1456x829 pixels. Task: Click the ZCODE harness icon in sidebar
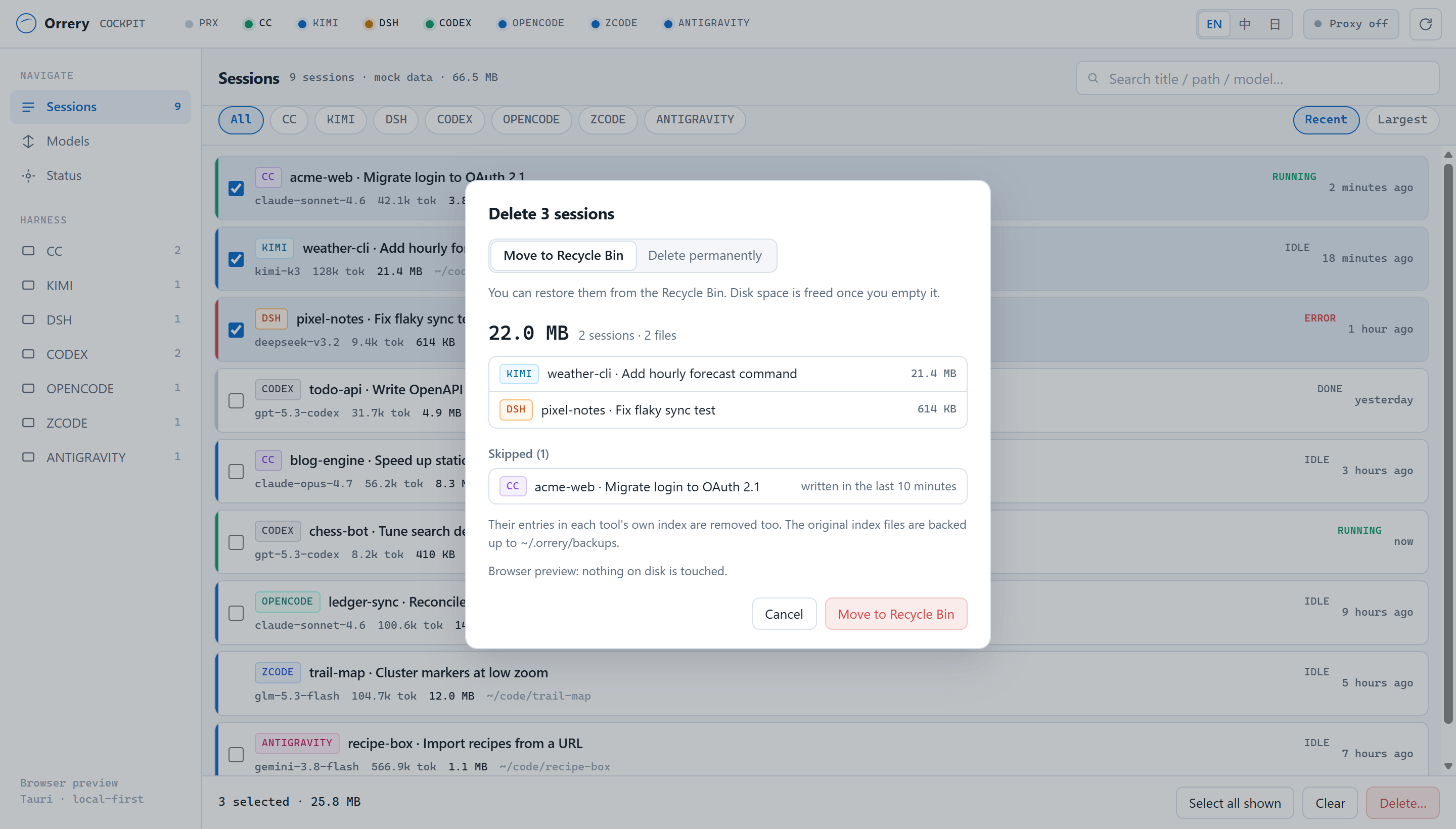pos(28,423)
